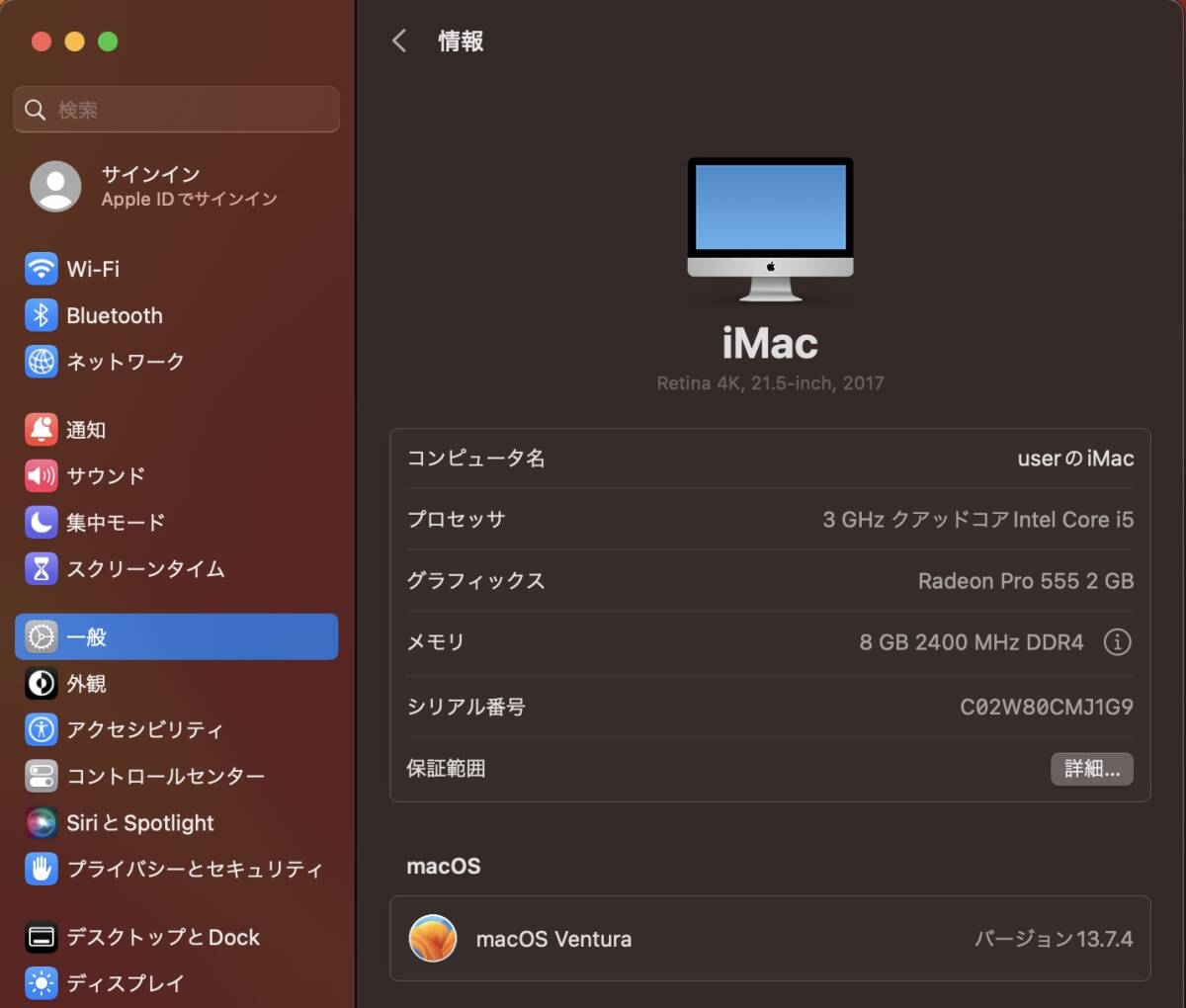Open プライバシーとセキュリティ settings
The width and height of the screenshot is (1186, 1008).
(x=177, y=869)
